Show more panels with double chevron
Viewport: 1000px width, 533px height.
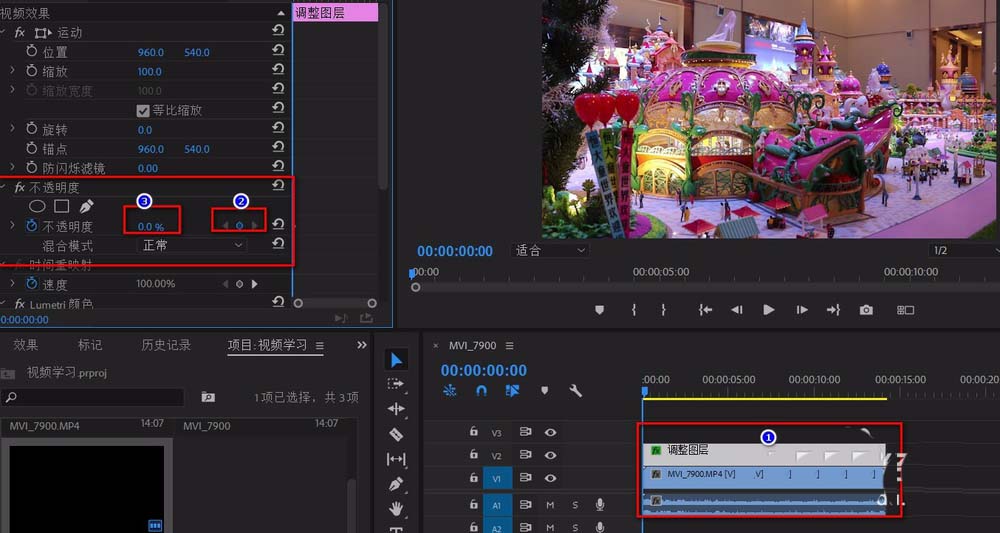[362, 345]
